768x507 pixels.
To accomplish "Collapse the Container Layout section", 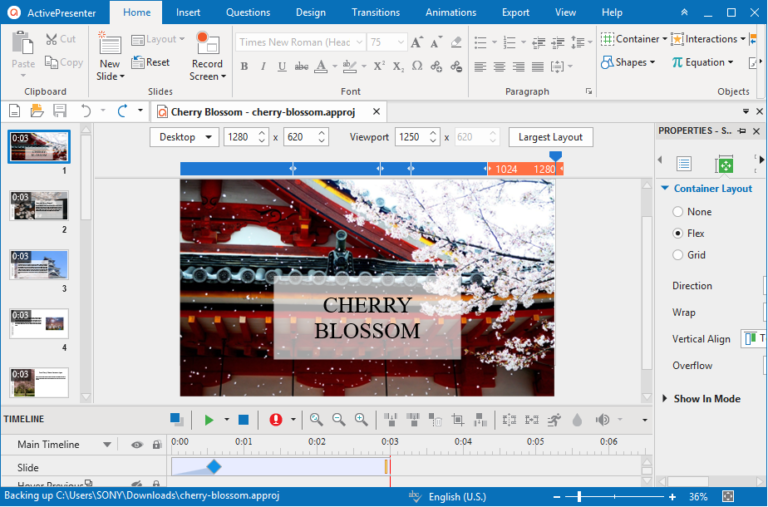I will 665,188.
